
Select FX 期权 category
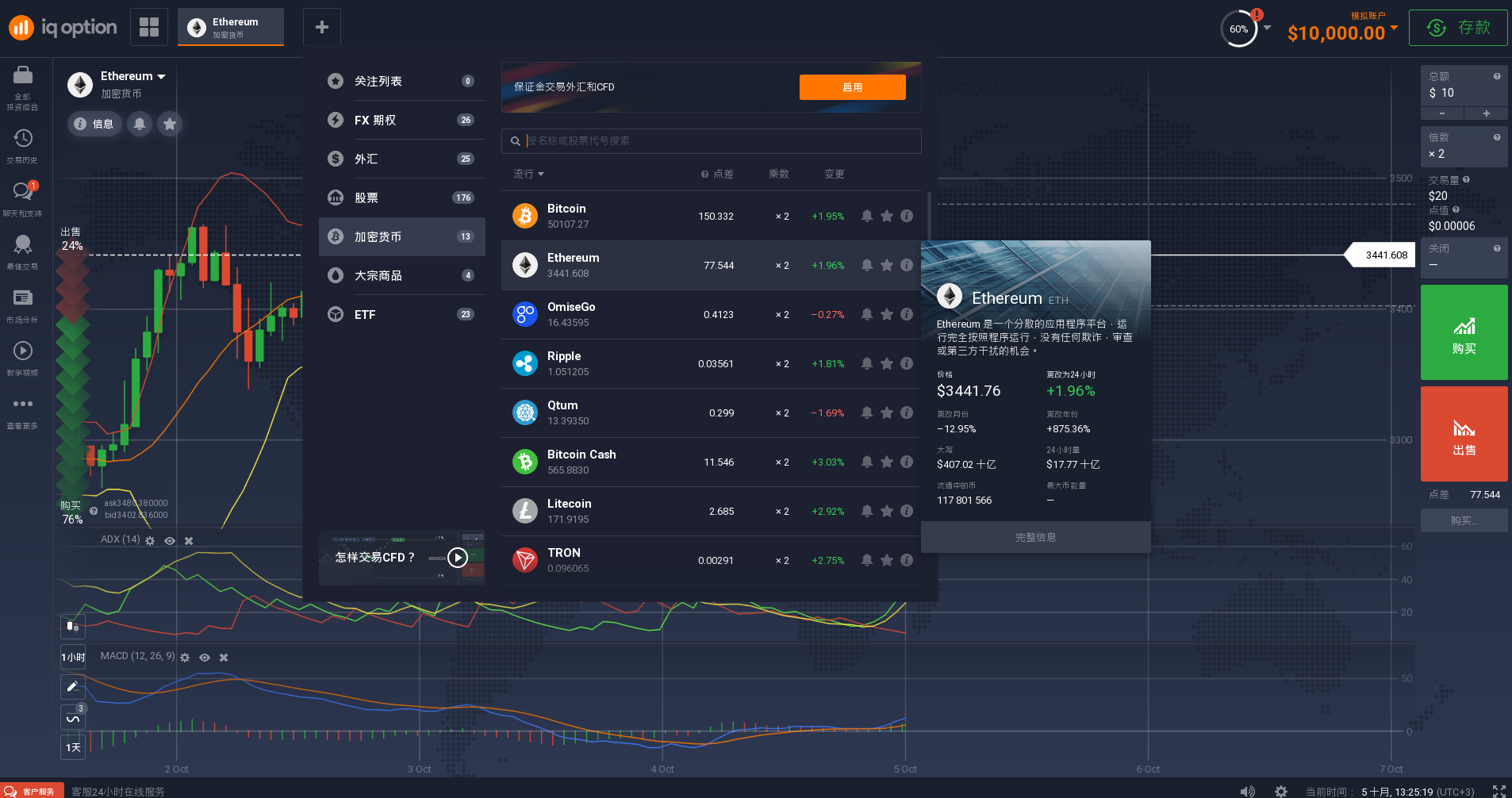click(402, 120)
